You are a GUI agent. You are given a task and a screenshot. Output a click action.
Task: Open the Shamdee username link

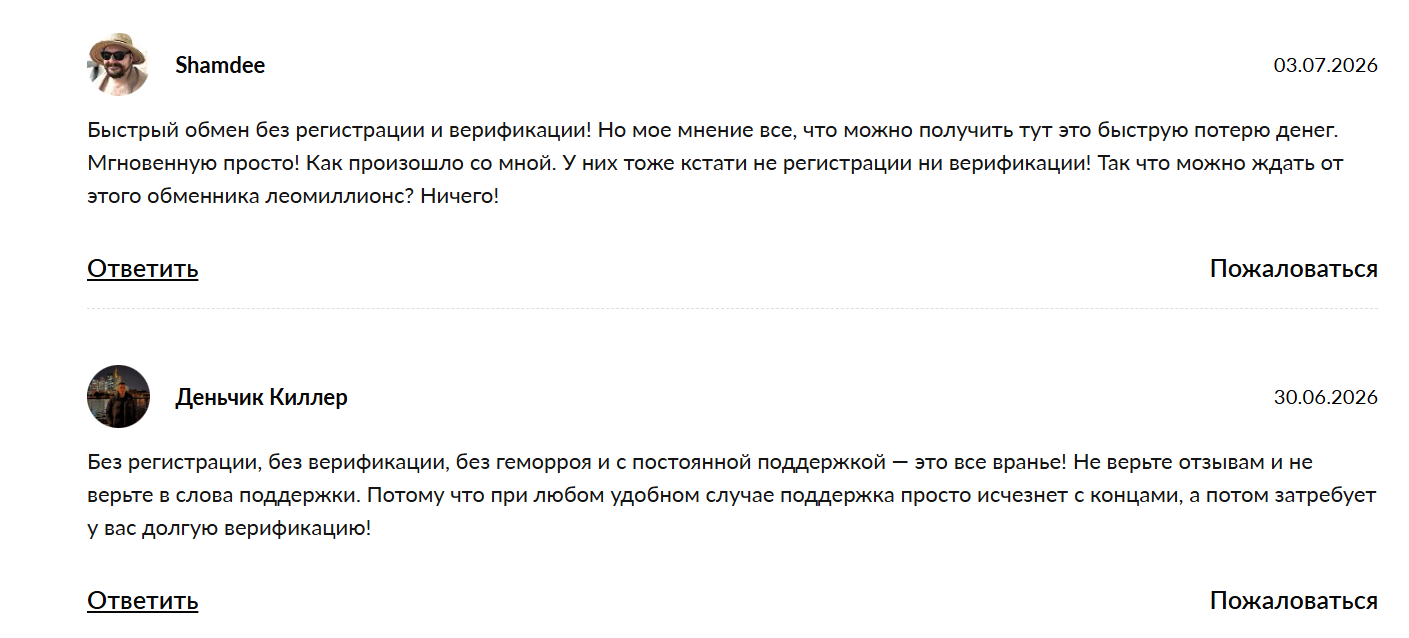220,65
